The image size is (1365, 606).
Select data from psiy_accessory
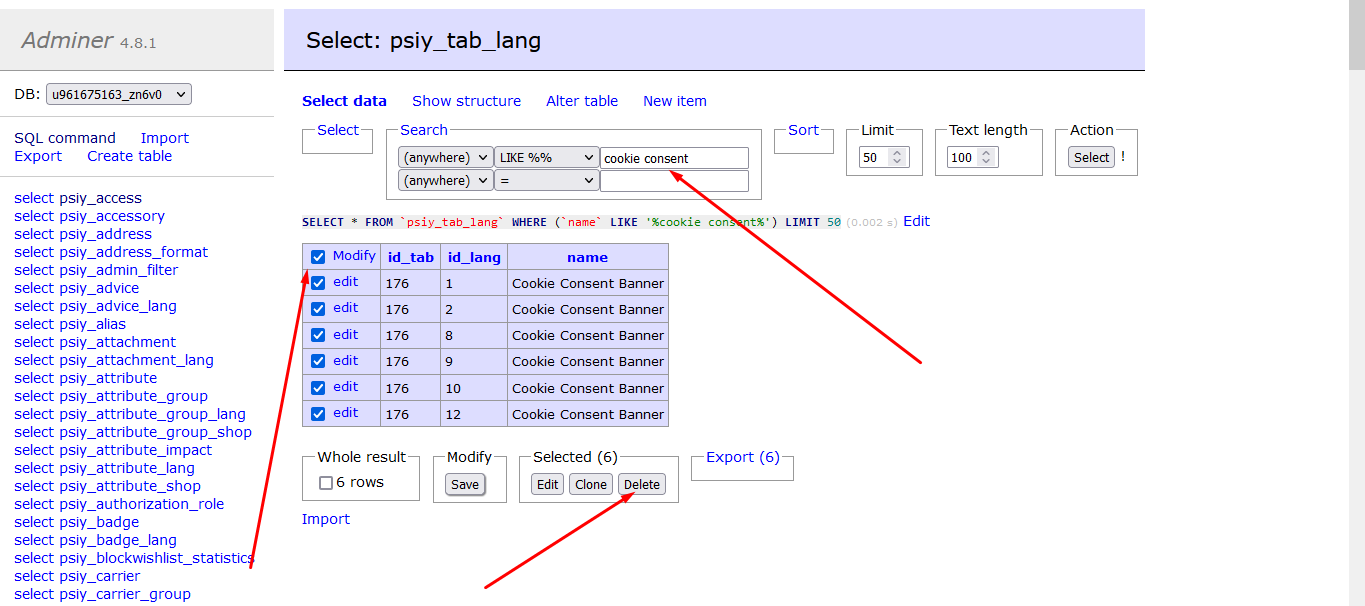(x=34, y=216)
